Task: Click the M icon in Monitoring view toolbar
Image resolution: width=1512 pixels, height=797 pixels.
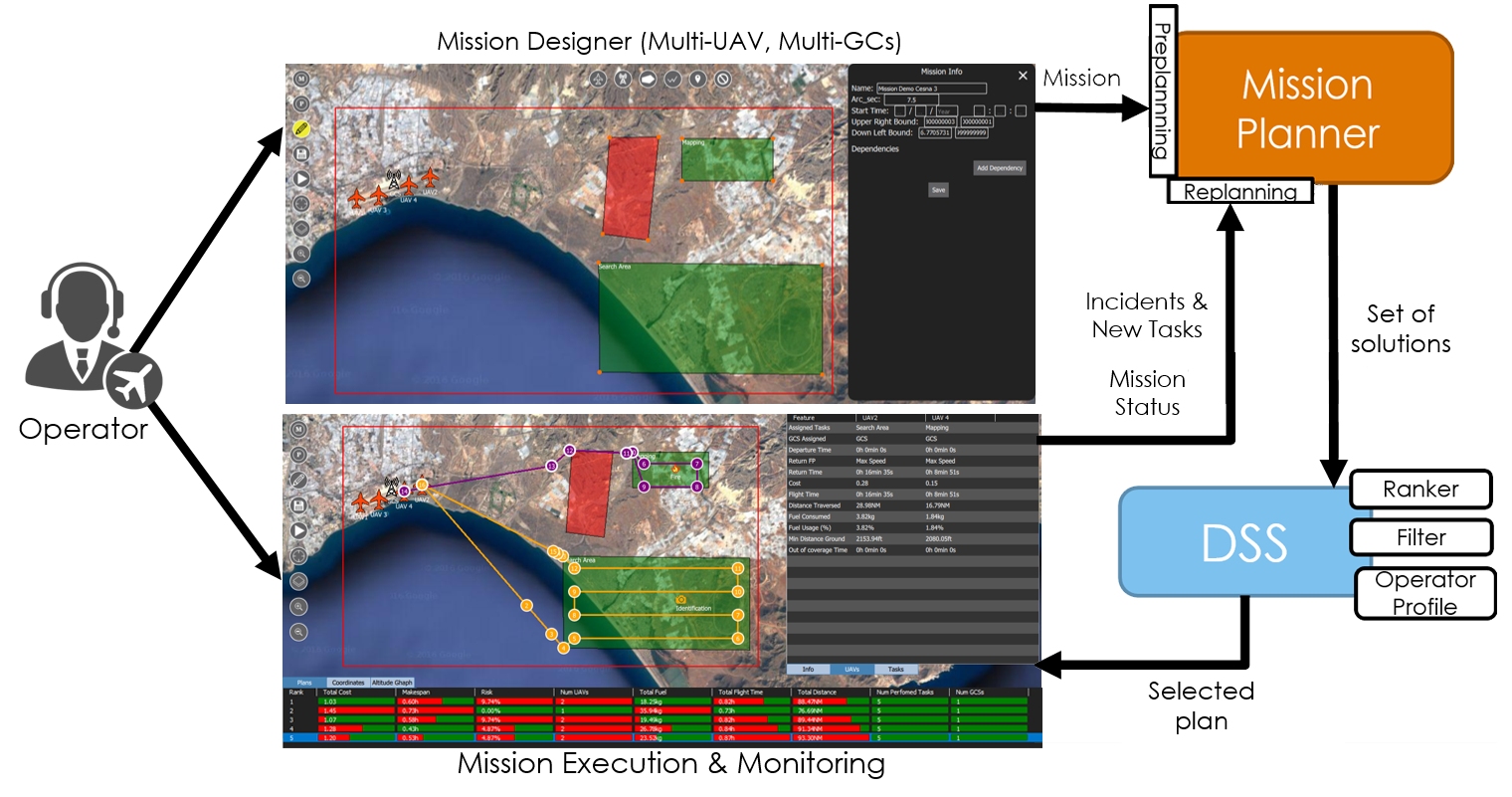Action: click(x=298, y=430)
